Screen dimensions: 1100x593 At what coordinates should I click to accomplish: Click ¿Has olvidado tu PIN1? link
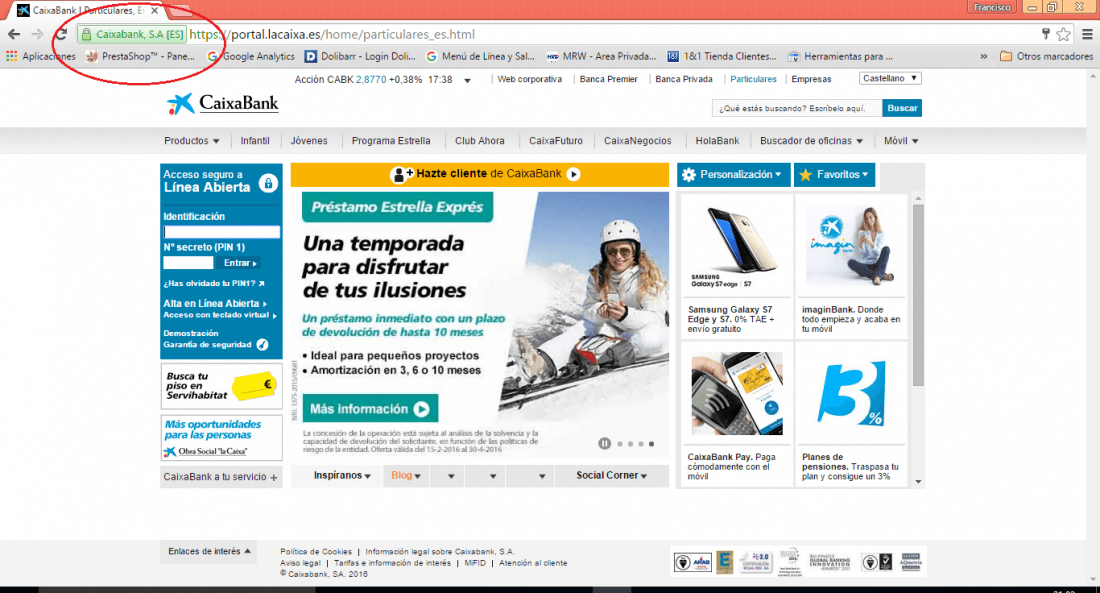pos(214,284)
